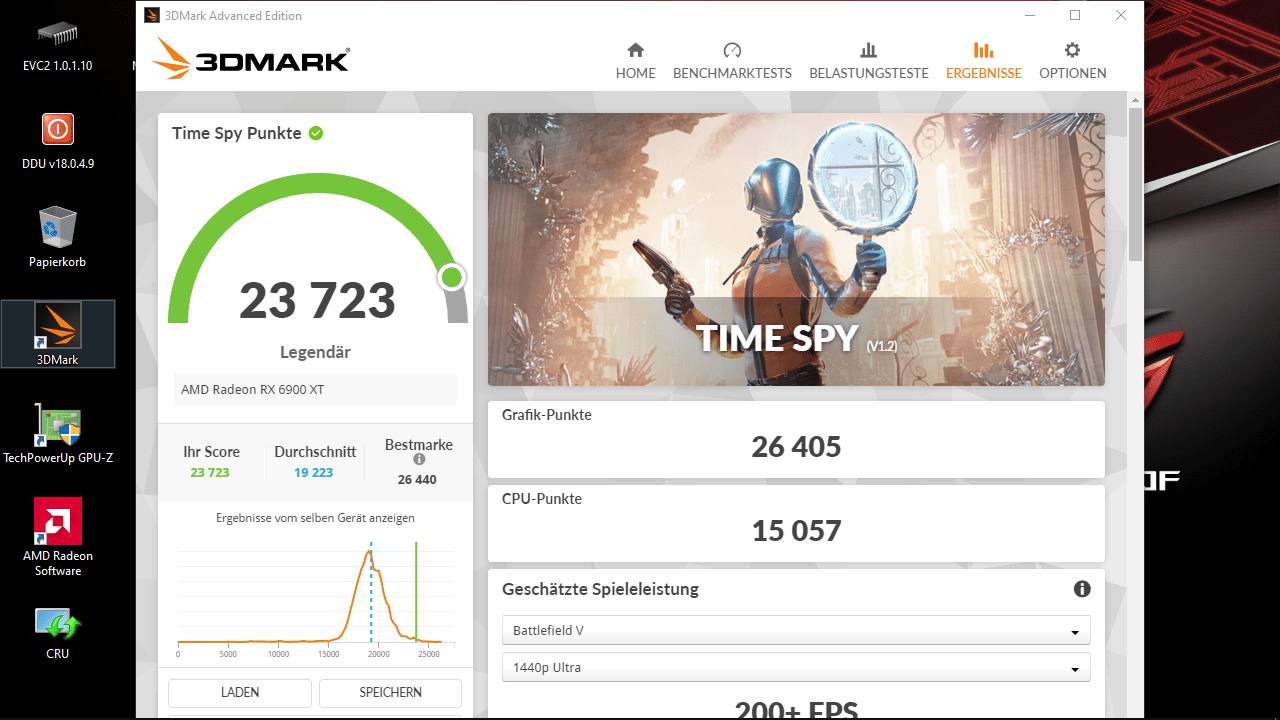Image resolution: width=1280 pixels, height=720 pixels.
Task: Click the Grafik-Punkte value 26 405
Action: (x=796, y=446)
